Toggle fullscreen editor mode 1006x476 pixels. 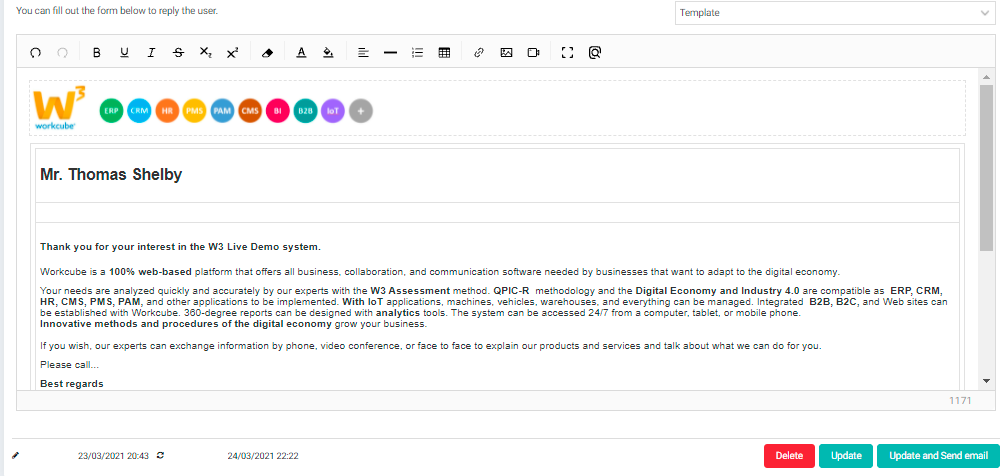(567, 53)
